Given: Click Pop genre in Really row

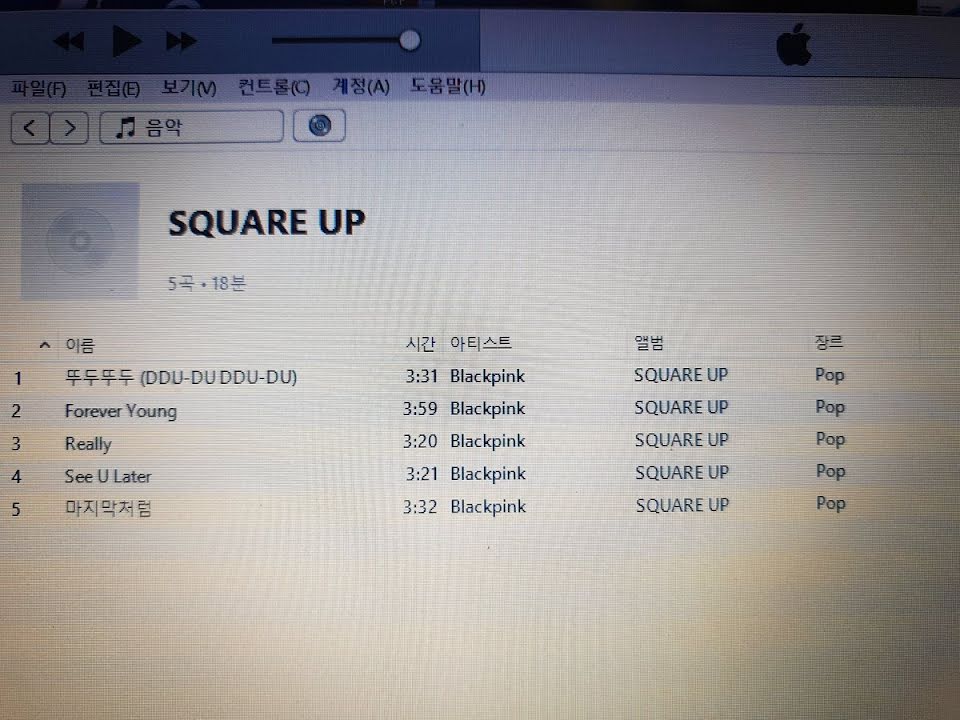Looking at the screenshot, I should point(830,439).
